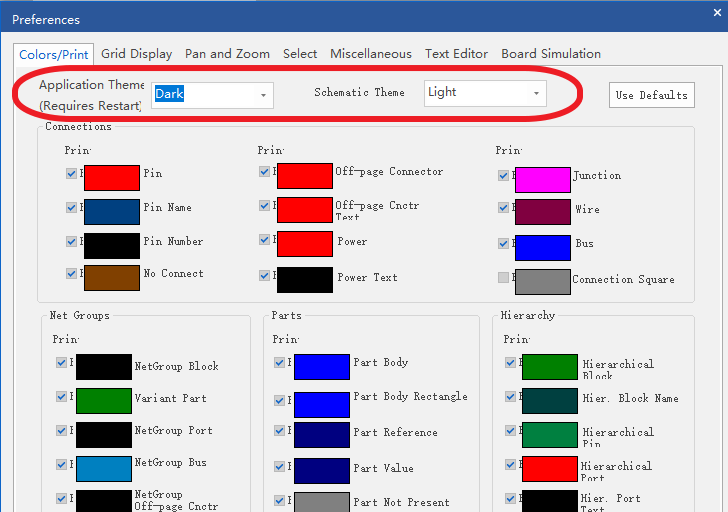Image resolution: width=728 pixels, height=512 pixels.
Task: Change the Hierarchical Block green swatch
Action: [x=550, y=367]
